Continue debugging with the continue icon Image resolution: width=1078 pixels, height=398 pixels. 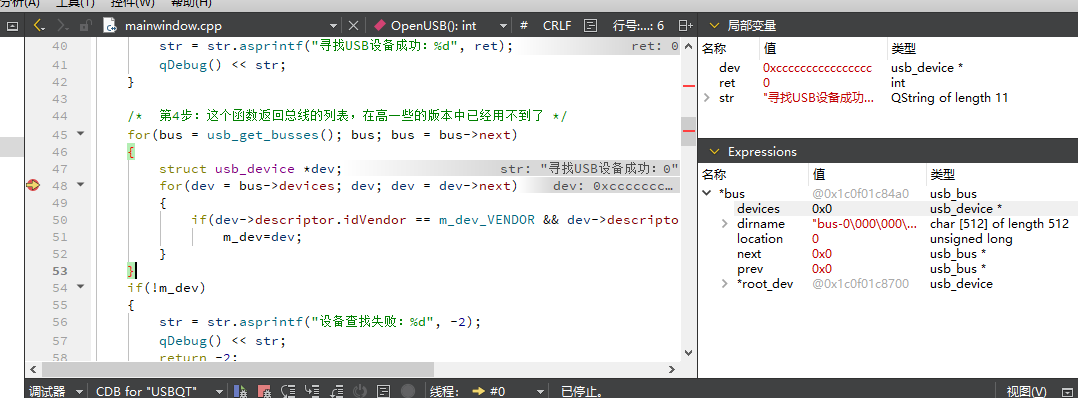[241, 391]
